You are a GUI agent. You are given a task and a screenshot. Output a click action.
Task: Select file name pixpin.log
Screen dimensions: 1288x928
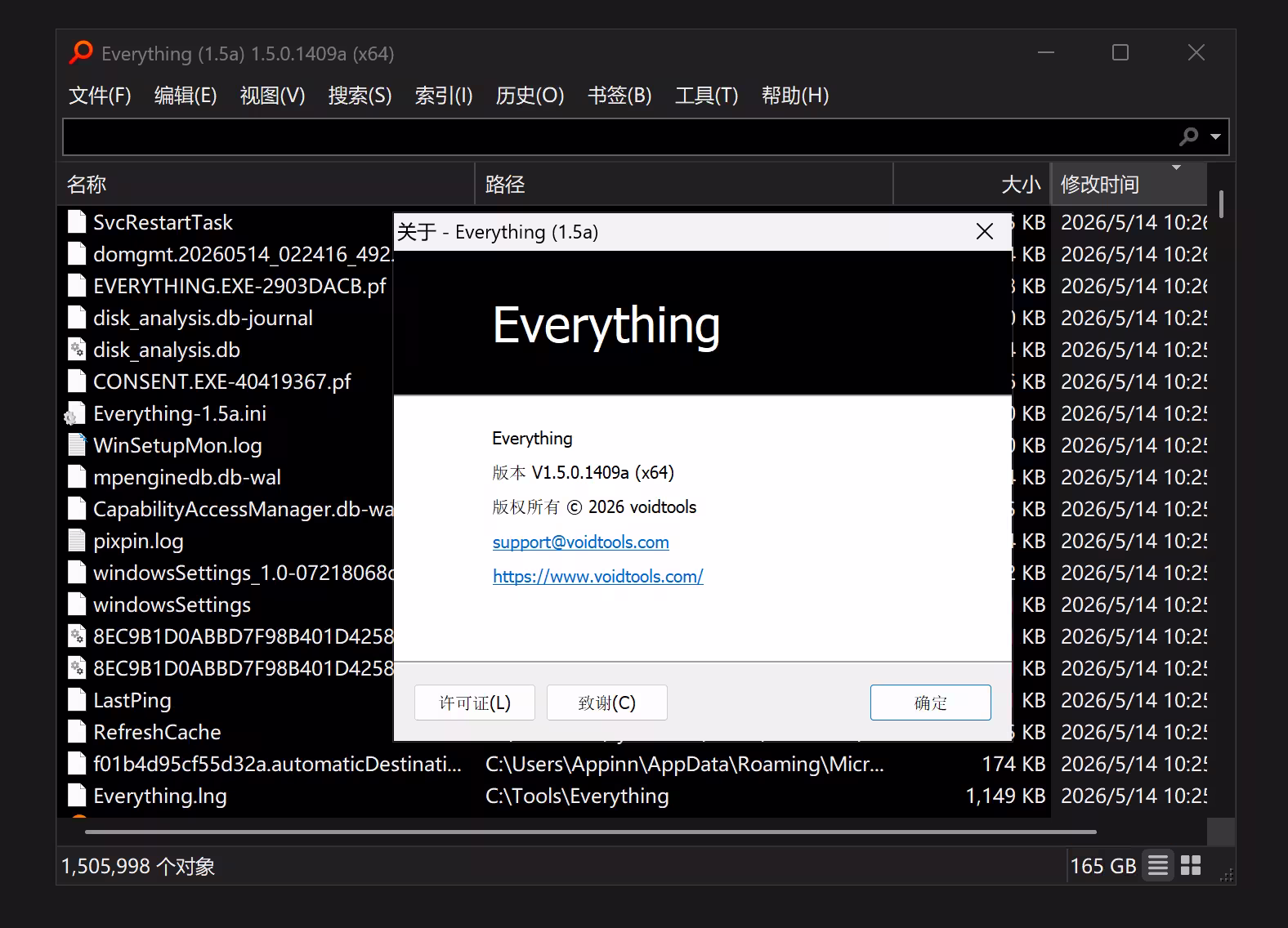coord(138,541)
